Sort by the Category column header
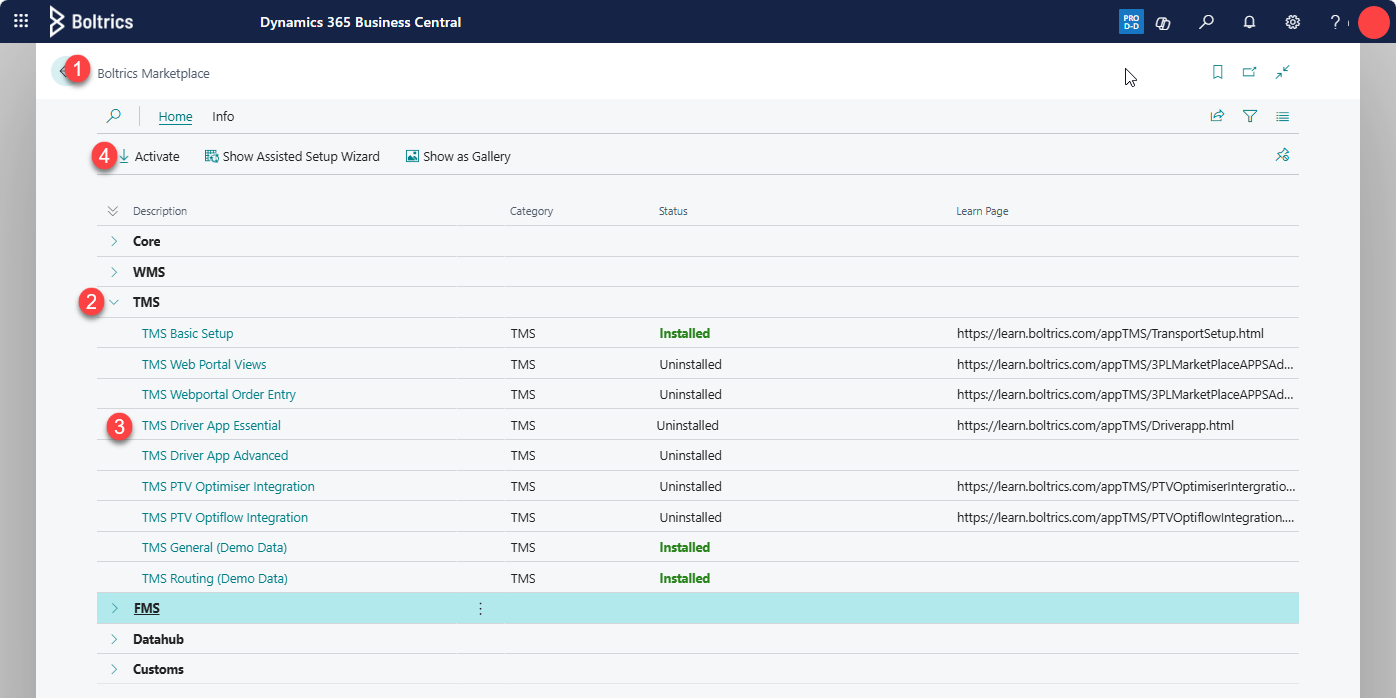Screen dimensions: 1396x698 (x=531, y=211)
